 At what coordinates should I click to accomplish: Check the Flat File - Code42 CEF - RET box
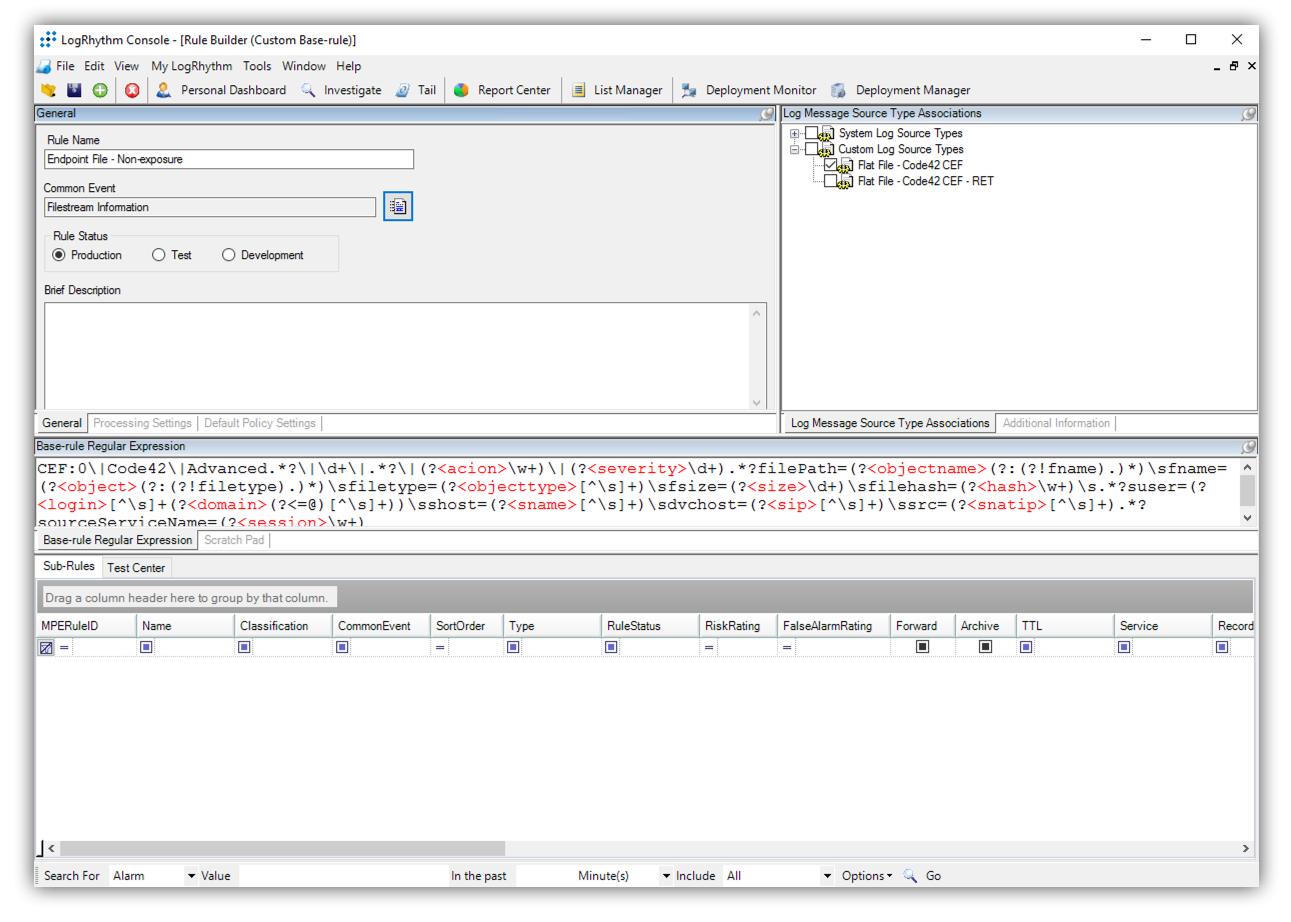(831, 181)
